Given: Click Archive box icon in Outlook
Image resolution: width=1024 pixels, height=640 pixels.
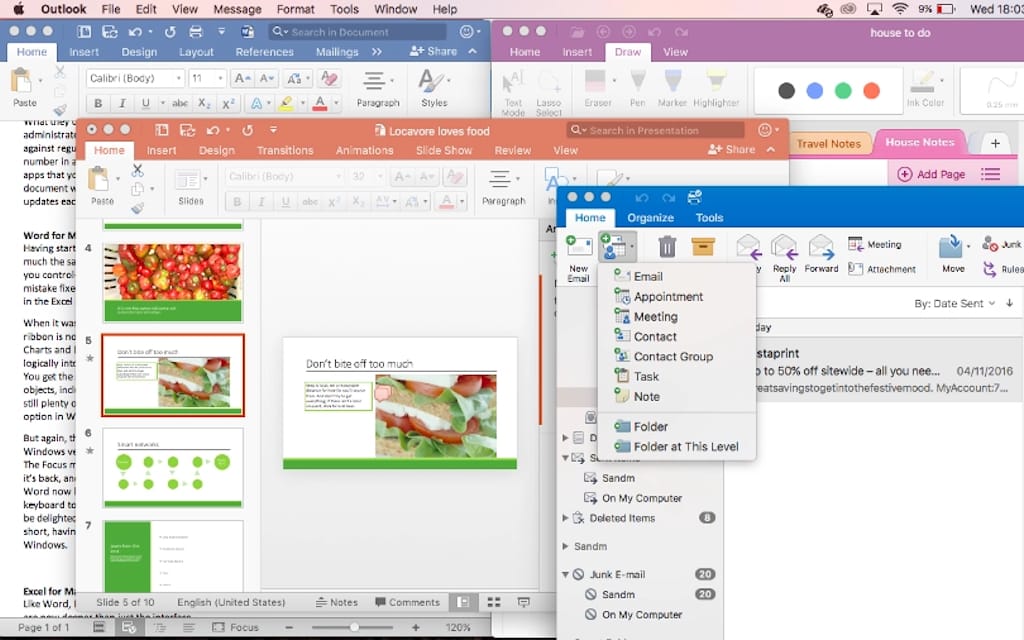Looking at the screenshot, I should click(x=703, y=247).
